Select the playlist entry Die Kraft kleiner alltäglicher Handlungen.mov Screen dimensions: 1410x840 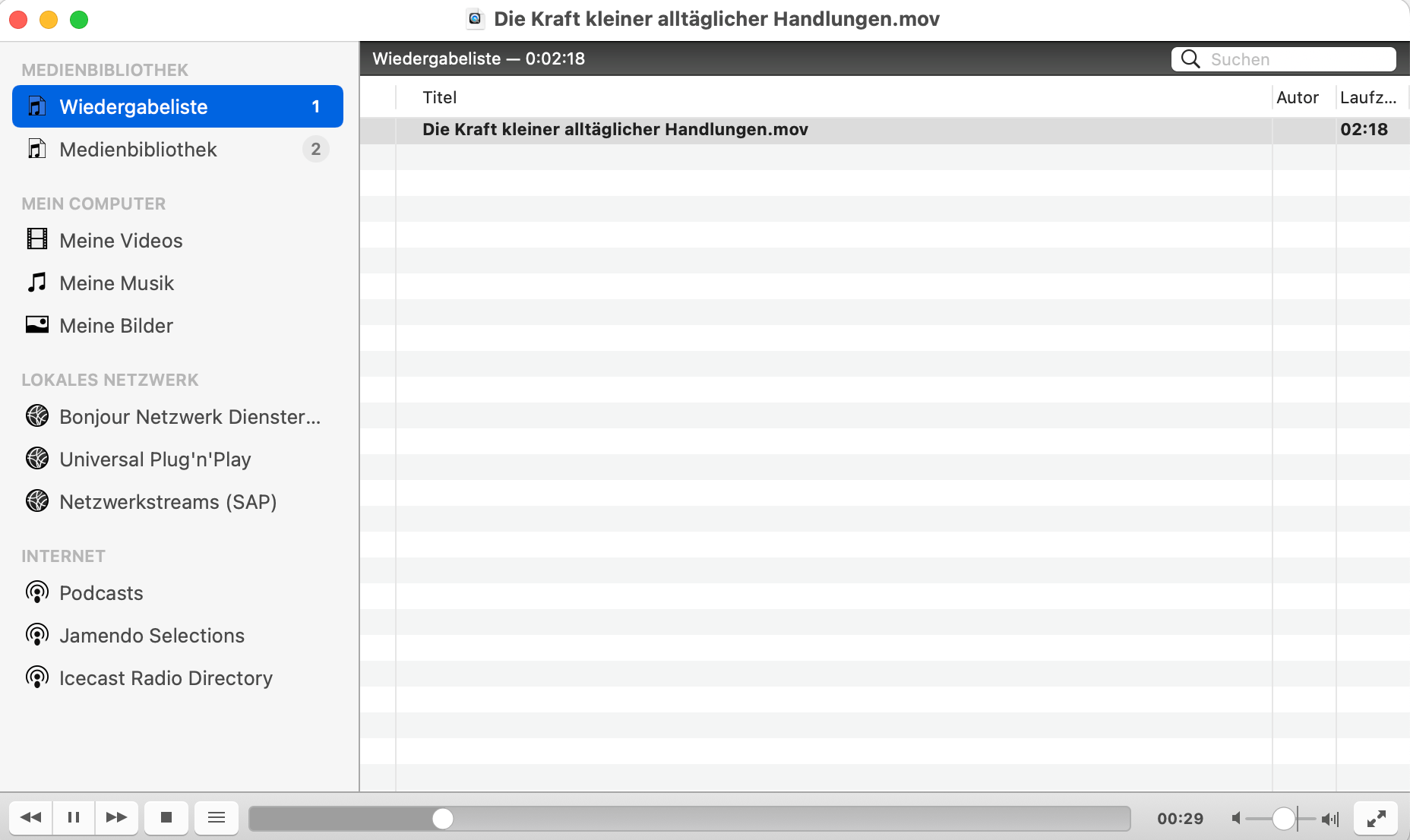click(x=615, y=130)
